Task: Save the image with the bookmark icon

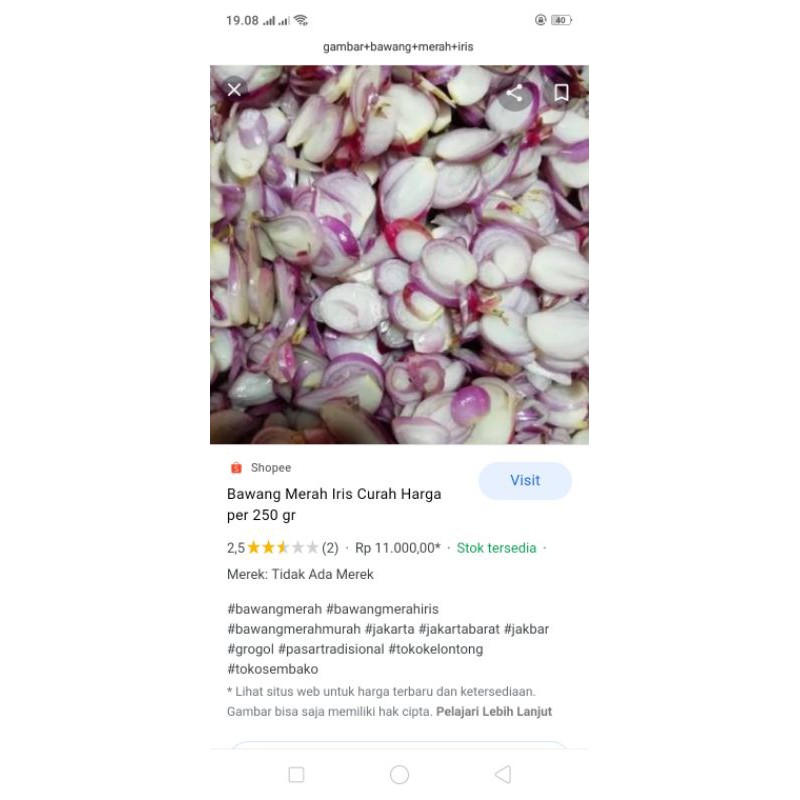Action: [561, 93]
